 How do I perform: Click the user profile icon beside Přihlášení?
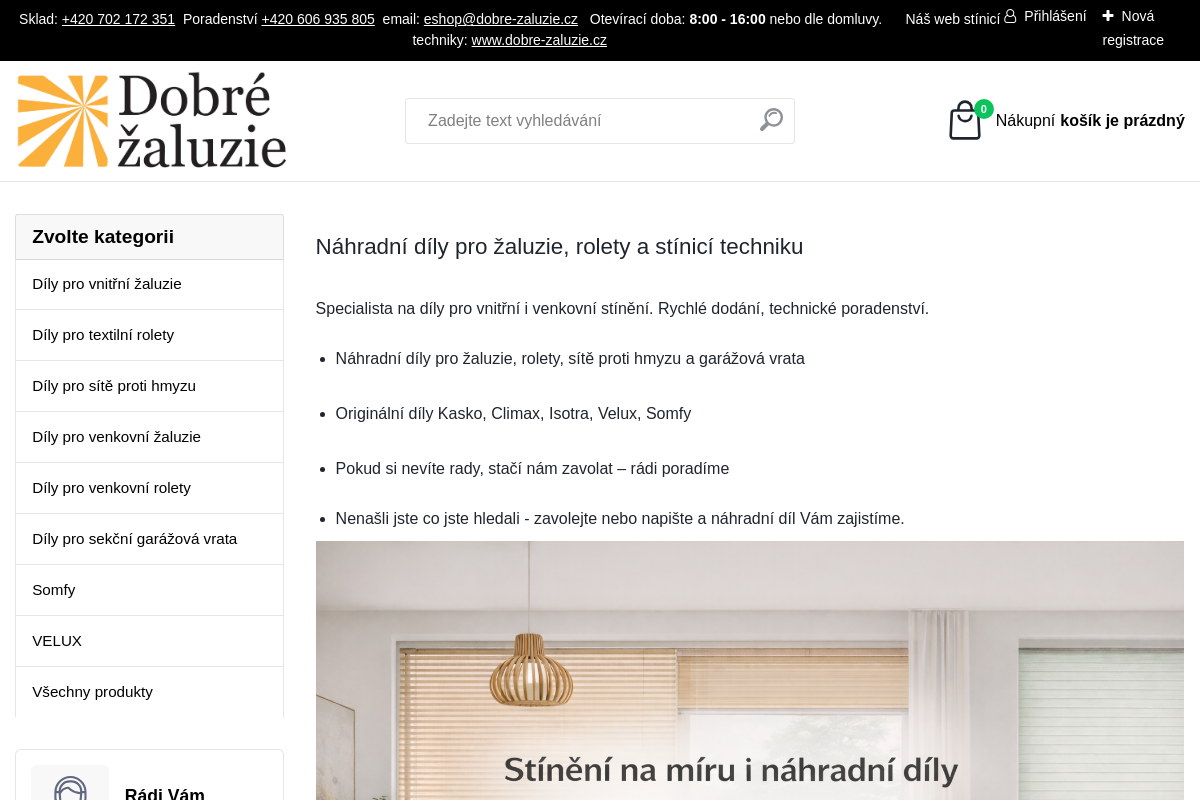click(1010, 15)
